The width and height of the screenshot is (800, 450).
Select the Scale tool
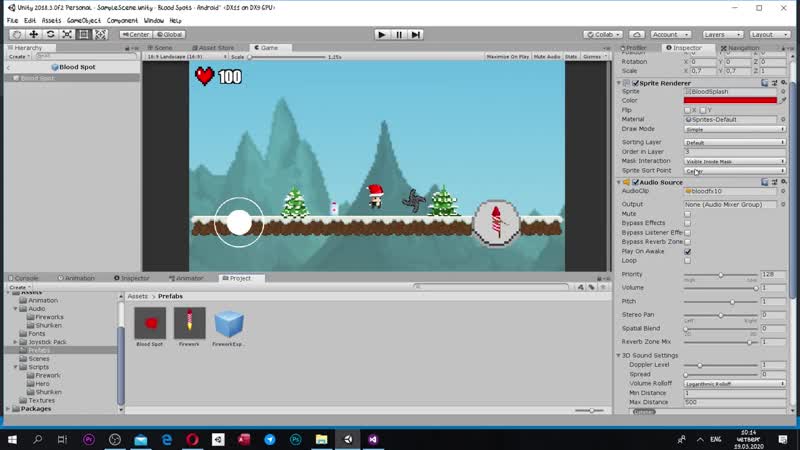[x=67, y=34]
